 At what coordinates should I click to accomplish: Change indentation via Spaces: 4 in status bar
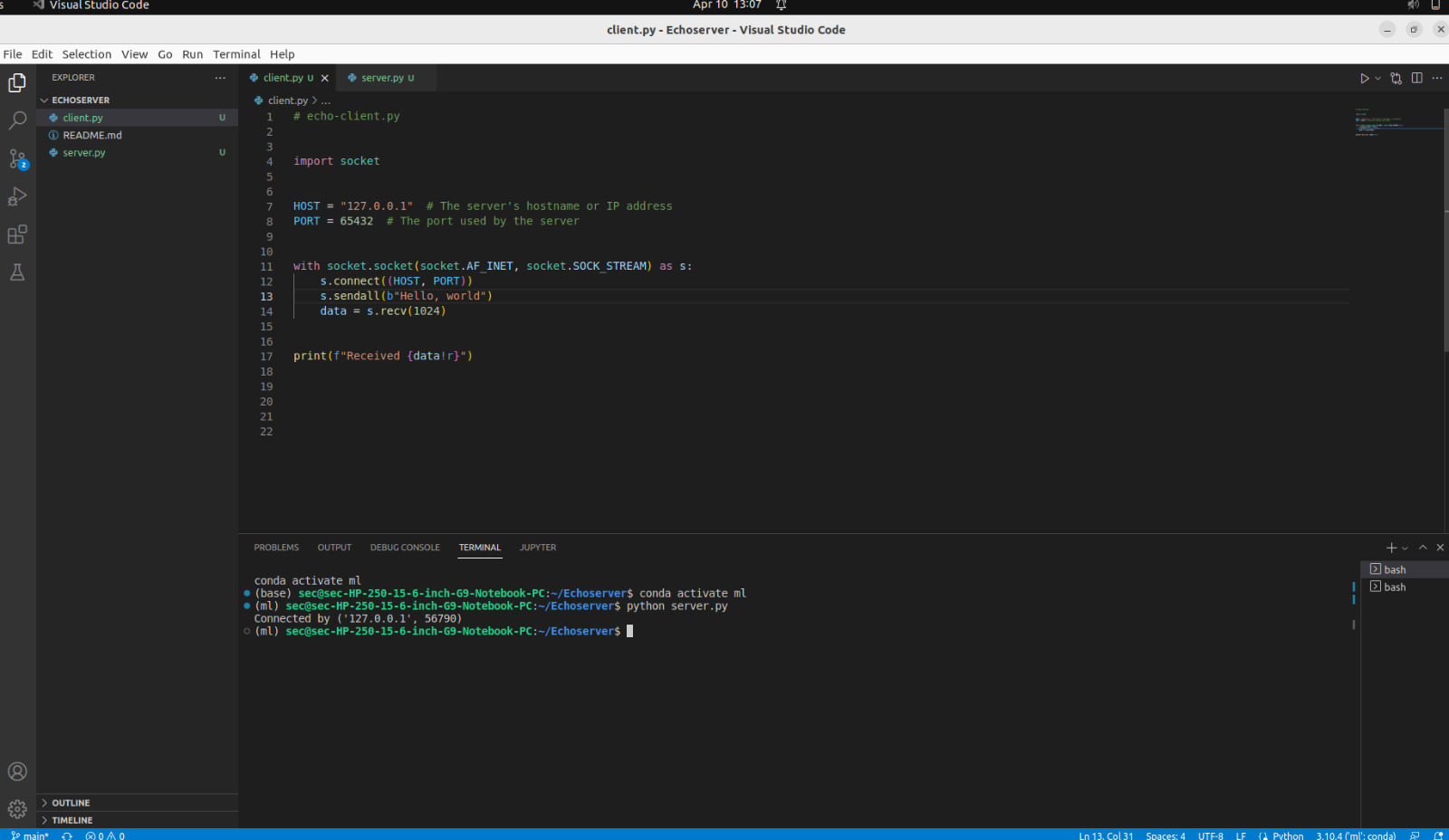point(1165,835)
